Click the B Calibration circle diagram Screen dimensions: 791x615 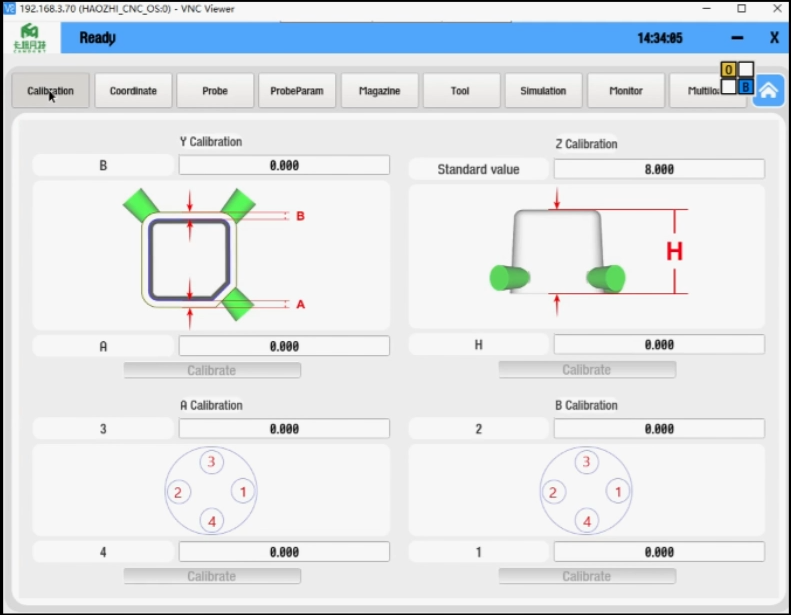click(586, 491)
